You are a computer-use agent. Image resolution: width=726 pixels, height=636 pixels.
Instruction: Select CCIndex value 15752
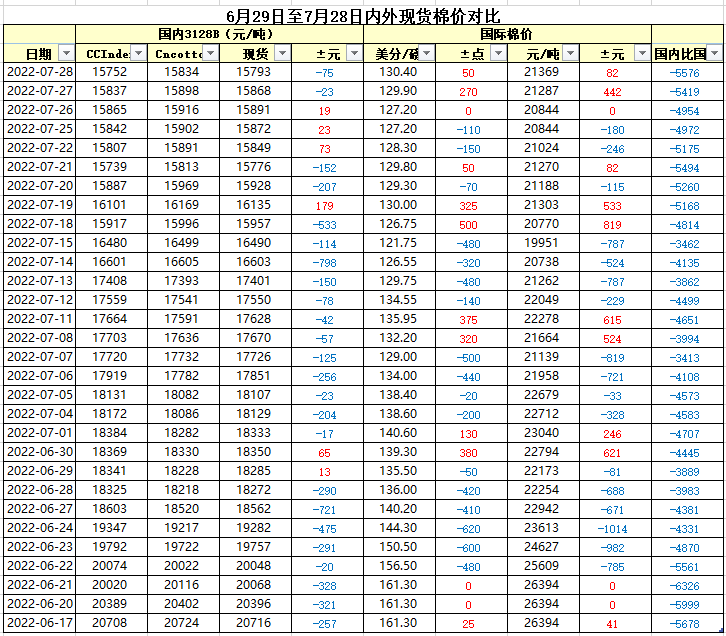click(x=112, y=72)
